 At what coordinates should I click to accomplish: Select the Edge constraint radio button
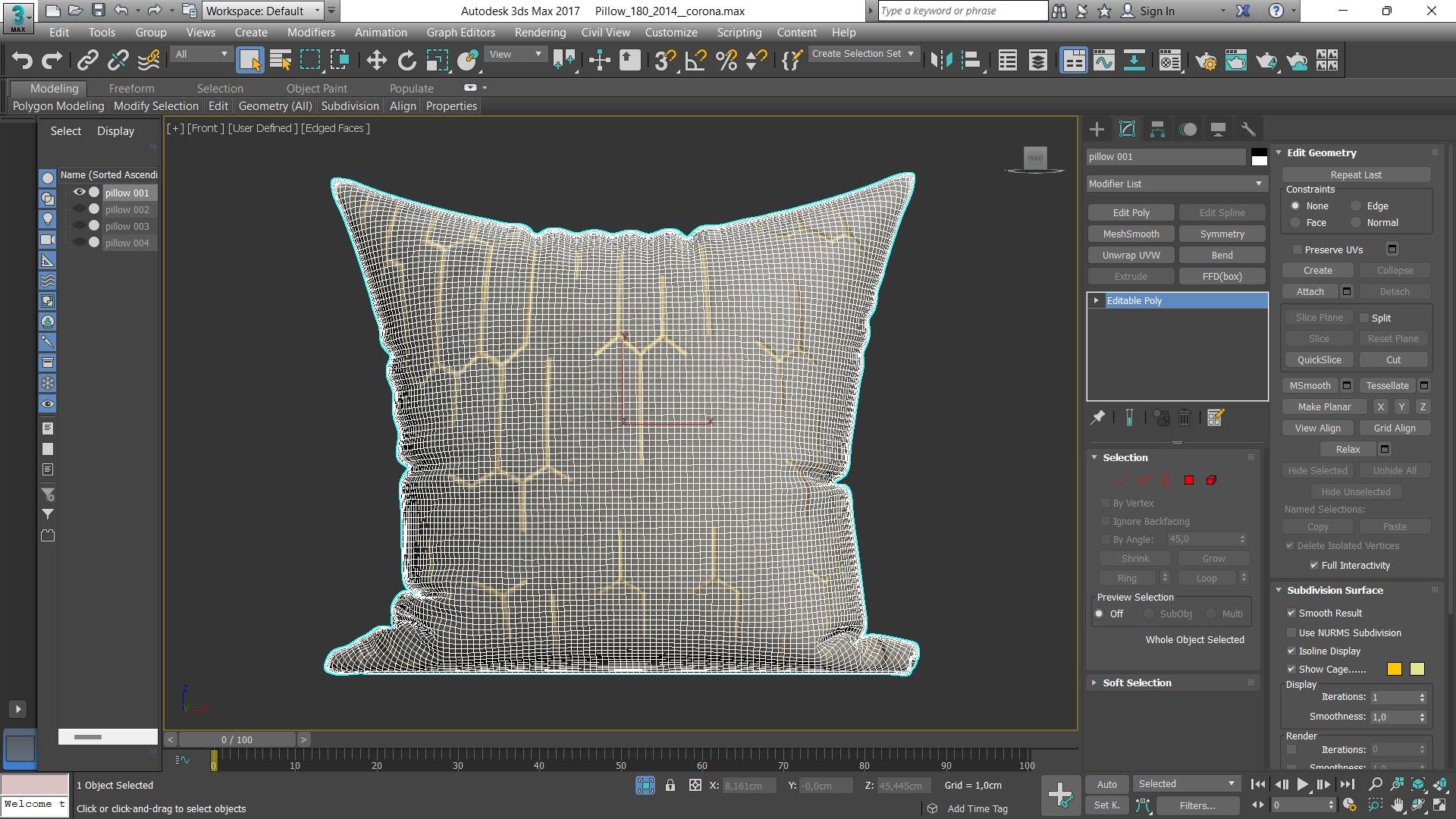[1356, 206]
